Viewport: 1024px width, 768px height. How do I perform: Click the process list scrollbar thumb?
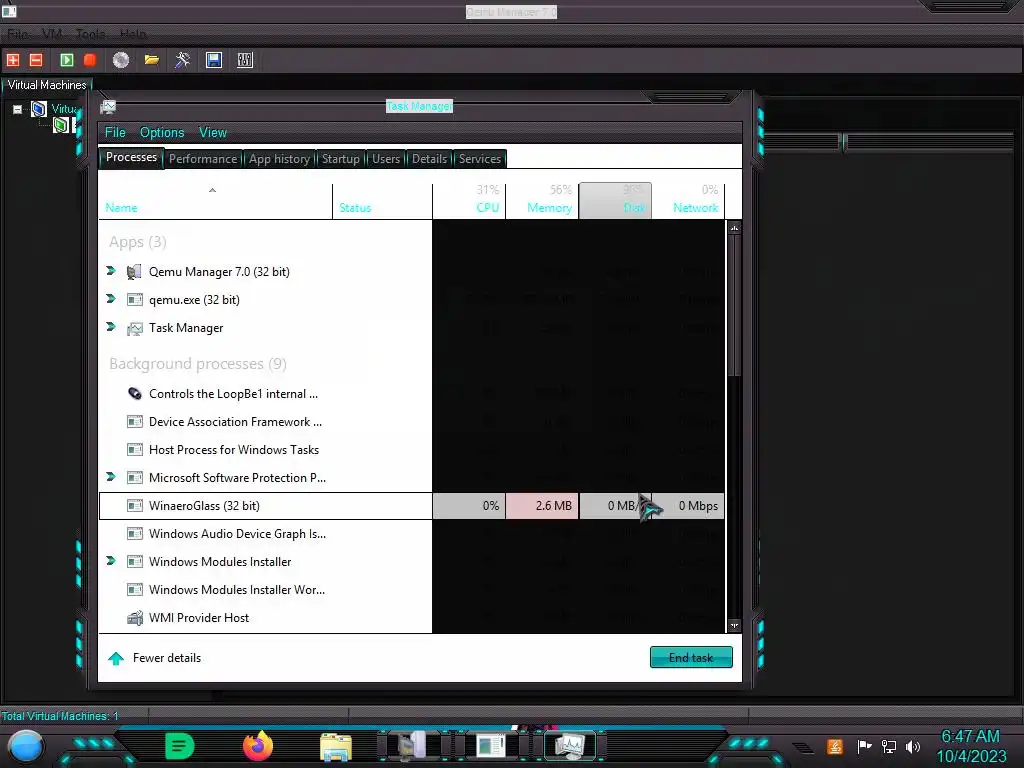pos(734,305)
